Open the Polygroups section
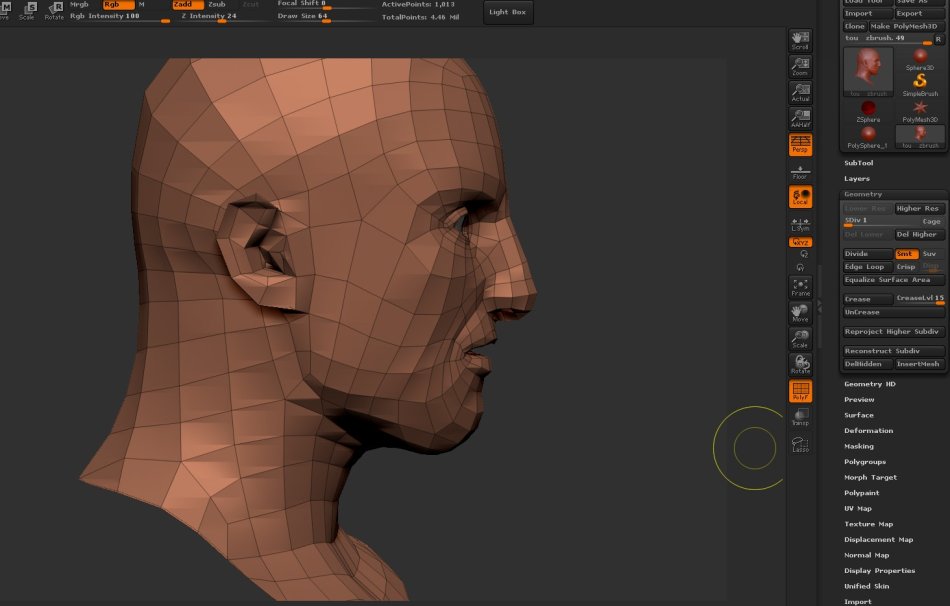Viewport: 950px width, 606px height. coord(866,462)
